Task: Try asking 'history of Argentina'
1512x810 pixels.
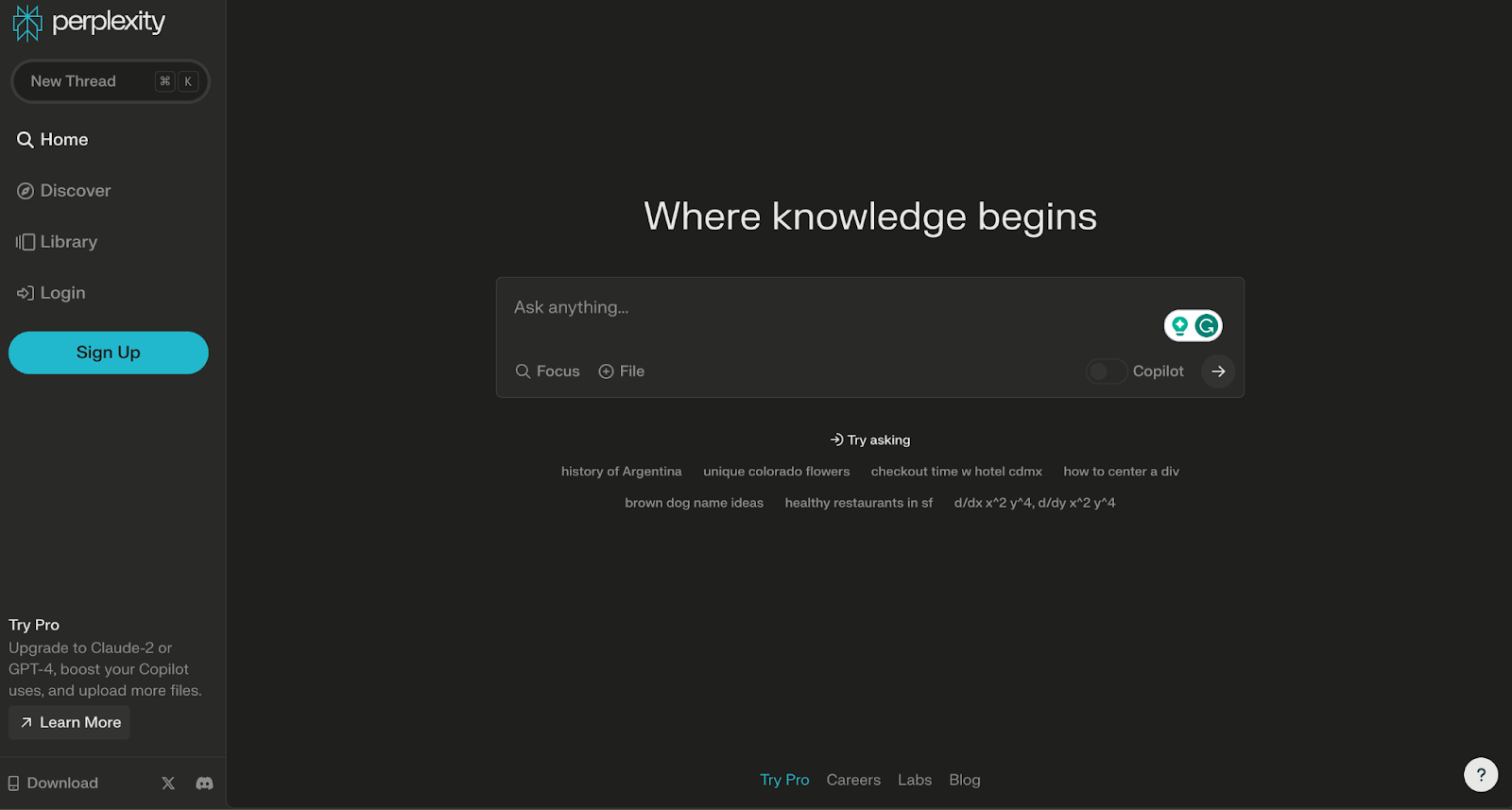Action: coord(621,472)
